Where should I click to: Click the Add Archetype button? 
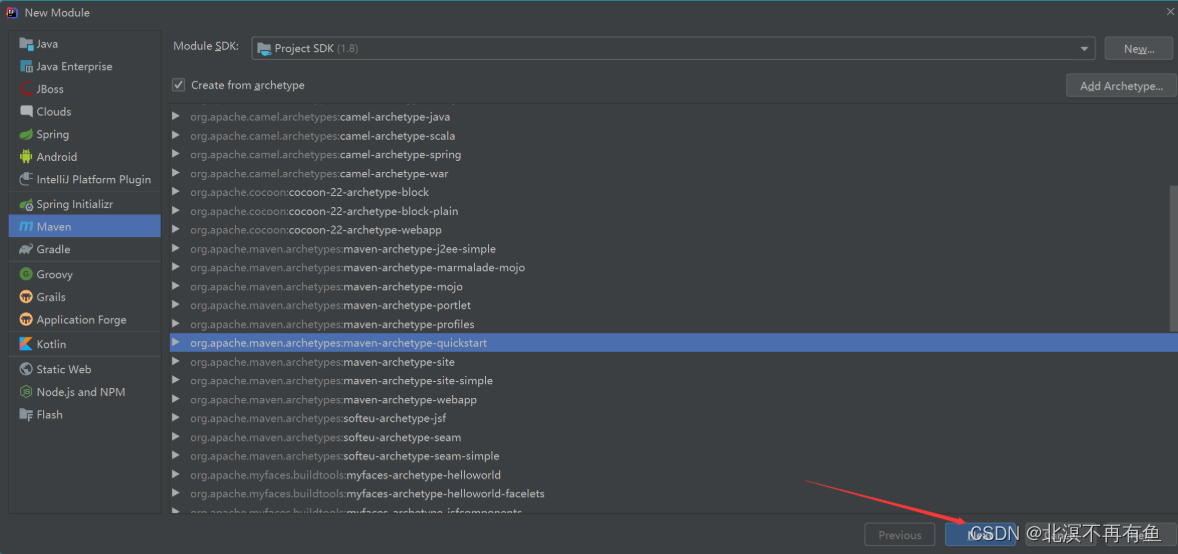1121,86
